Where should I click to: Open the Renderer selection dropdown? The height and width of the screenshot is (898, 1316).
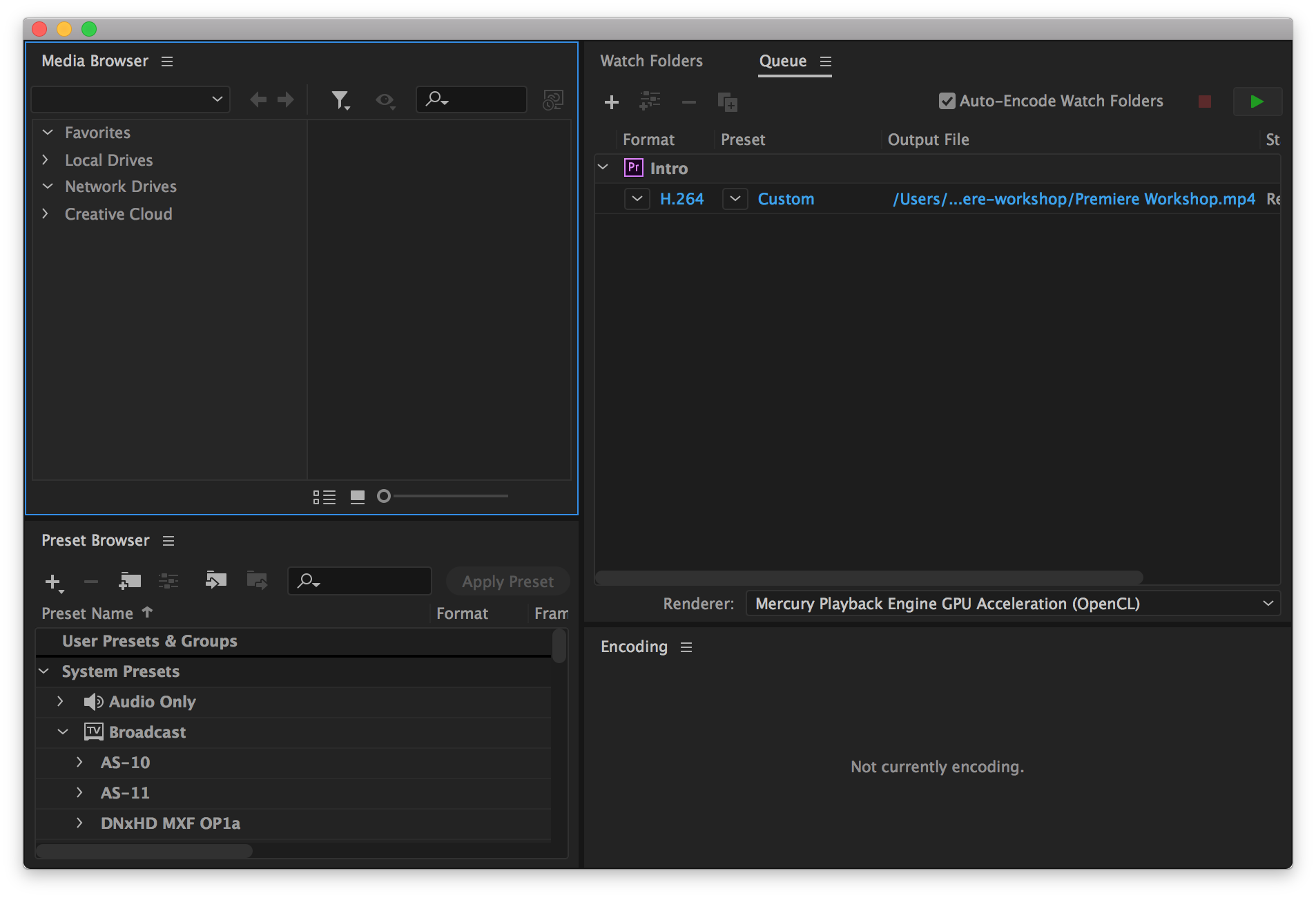(1268, 603)
